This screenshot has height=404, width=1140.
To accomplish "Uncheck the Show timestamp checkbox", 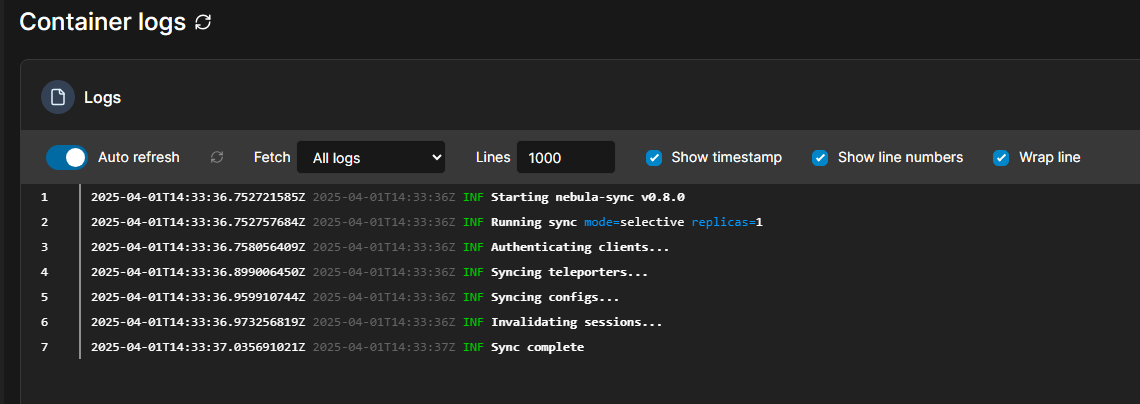I will (654, 157).
